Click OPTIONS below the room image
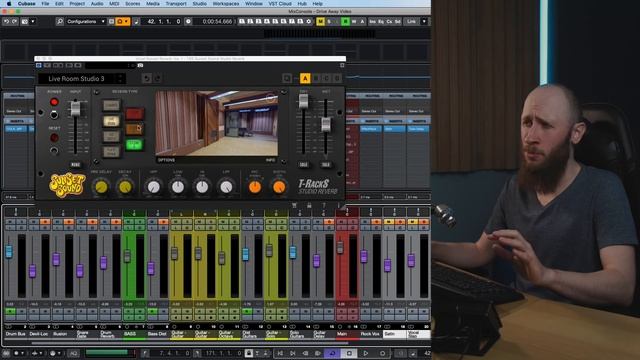The image size is (640, 360). tap(166, 160)
